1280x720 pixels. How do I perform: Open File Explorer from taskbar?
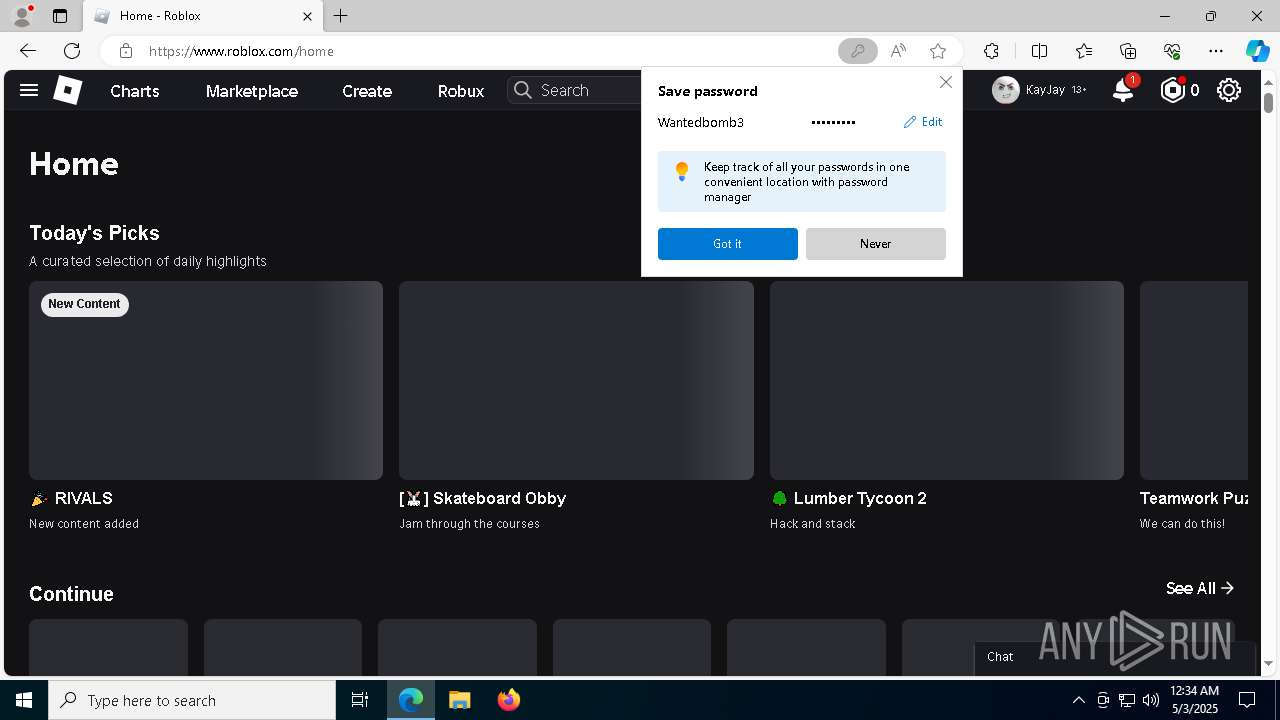click(x=459, y=700)
